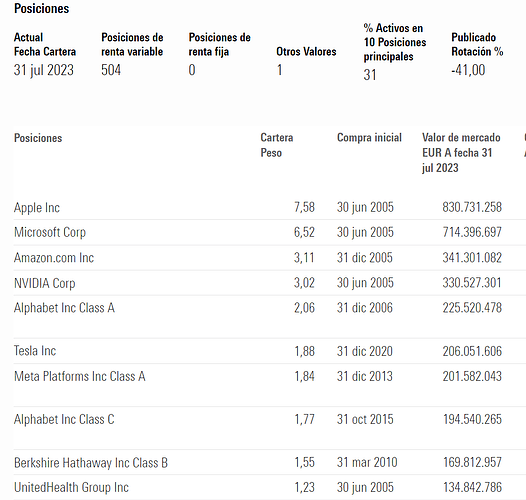The width and height of the screenshot is (526, 500).
Task: Select Alphabet A purchase date 31 dic 2006
Action: [365, 308]
